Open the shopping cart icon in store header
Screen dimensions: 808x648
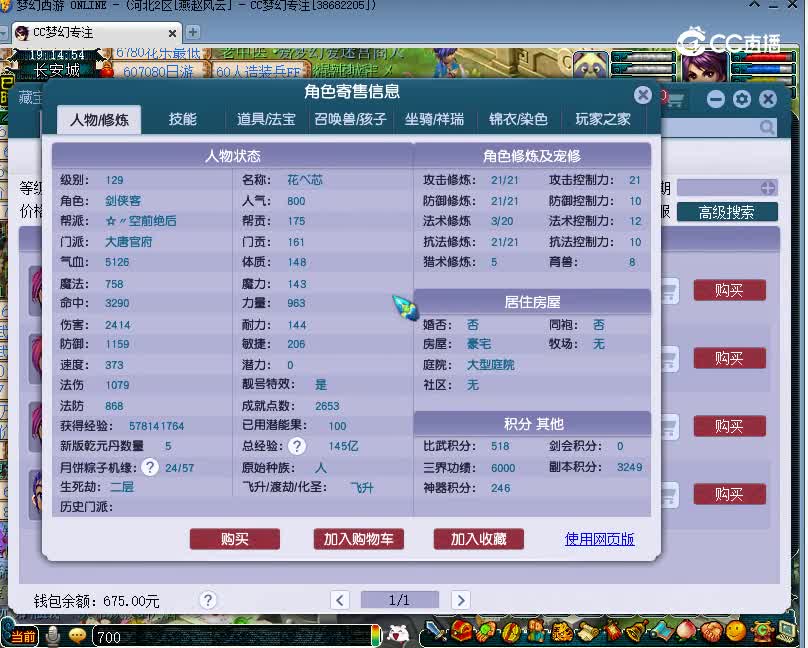pos(676,99)
